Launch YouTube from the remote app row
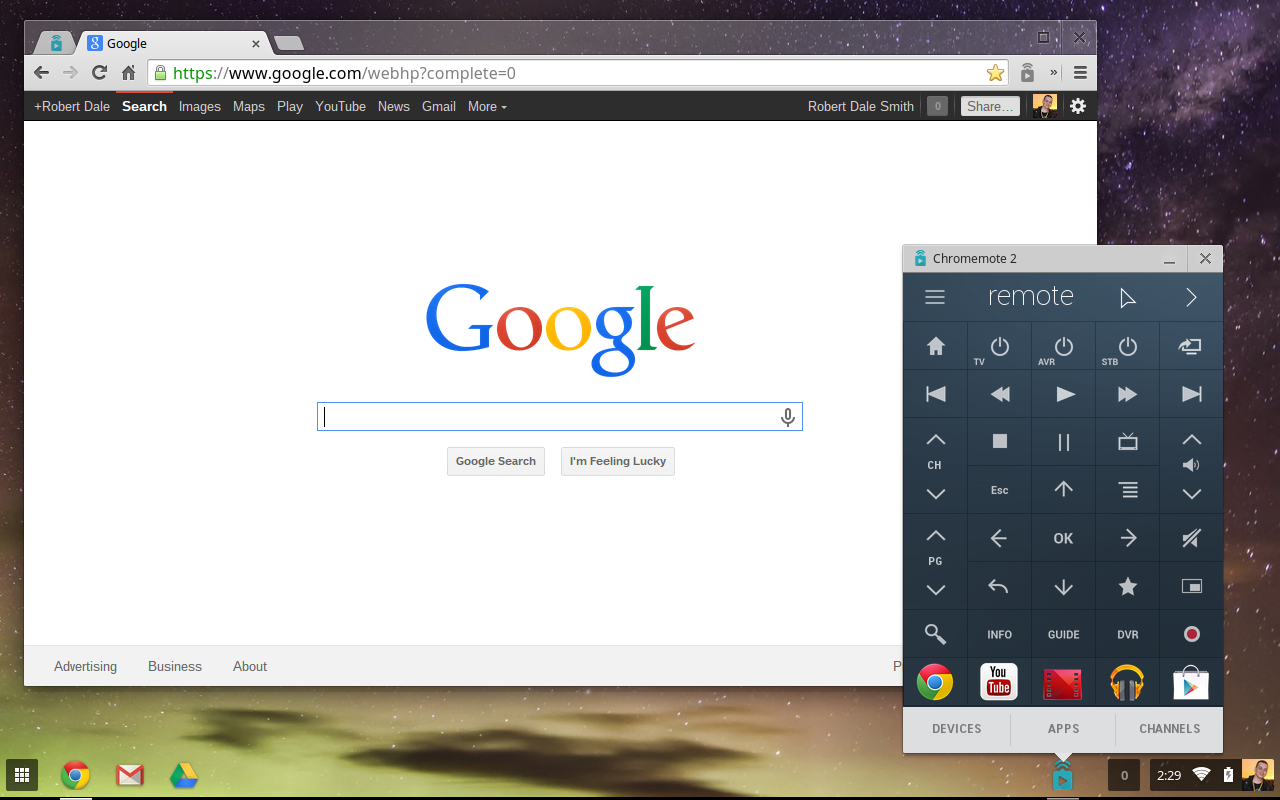The image size is (1280, 800). pos(999,682)
